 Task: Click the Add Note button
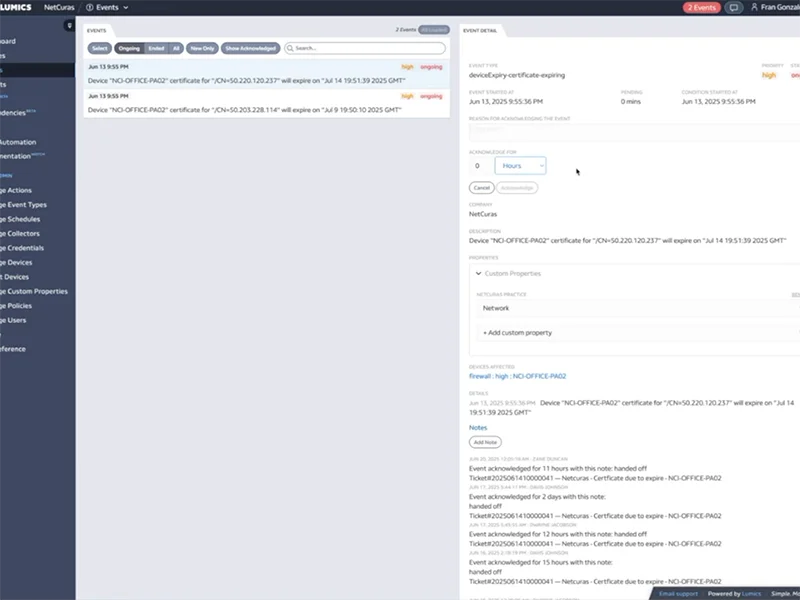tap(485, 442)
